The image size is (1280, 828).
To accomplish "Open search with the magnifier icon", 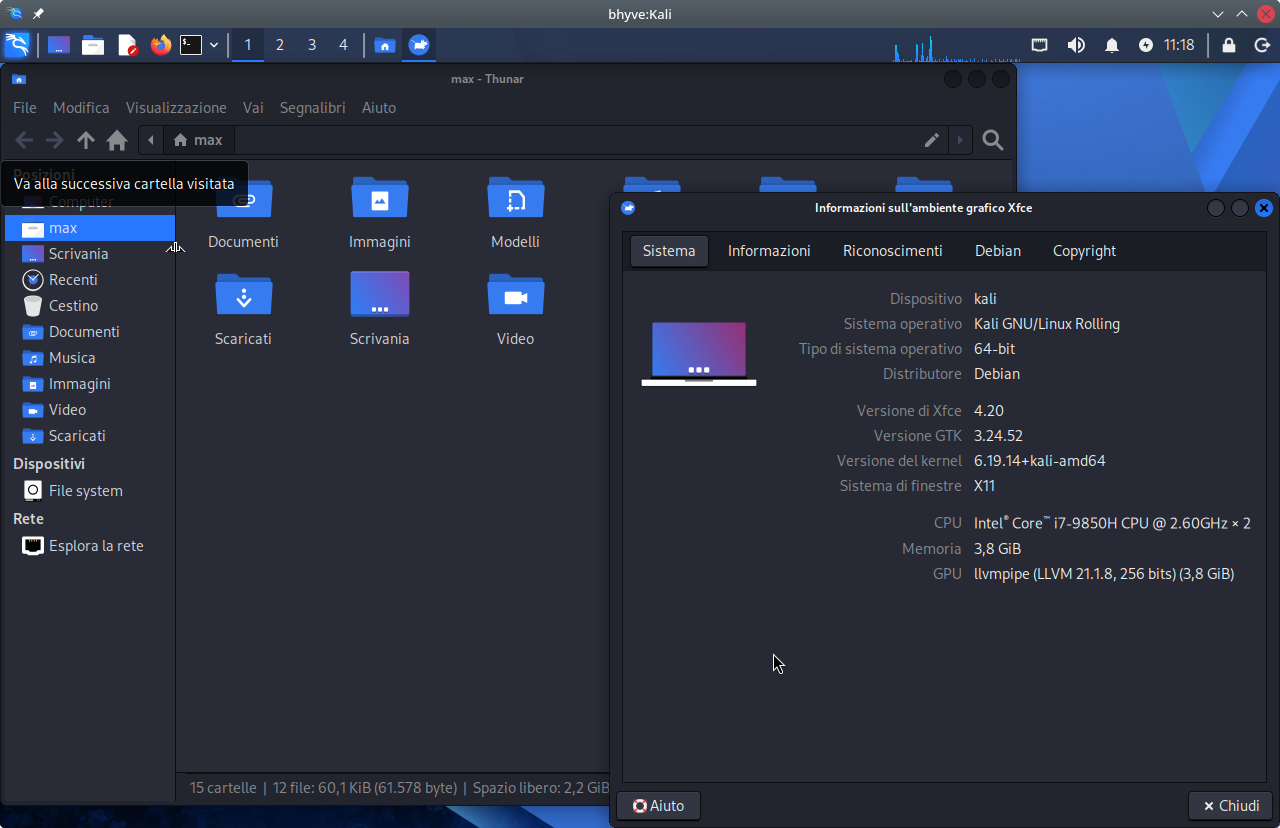I will (x=993, y=140).
